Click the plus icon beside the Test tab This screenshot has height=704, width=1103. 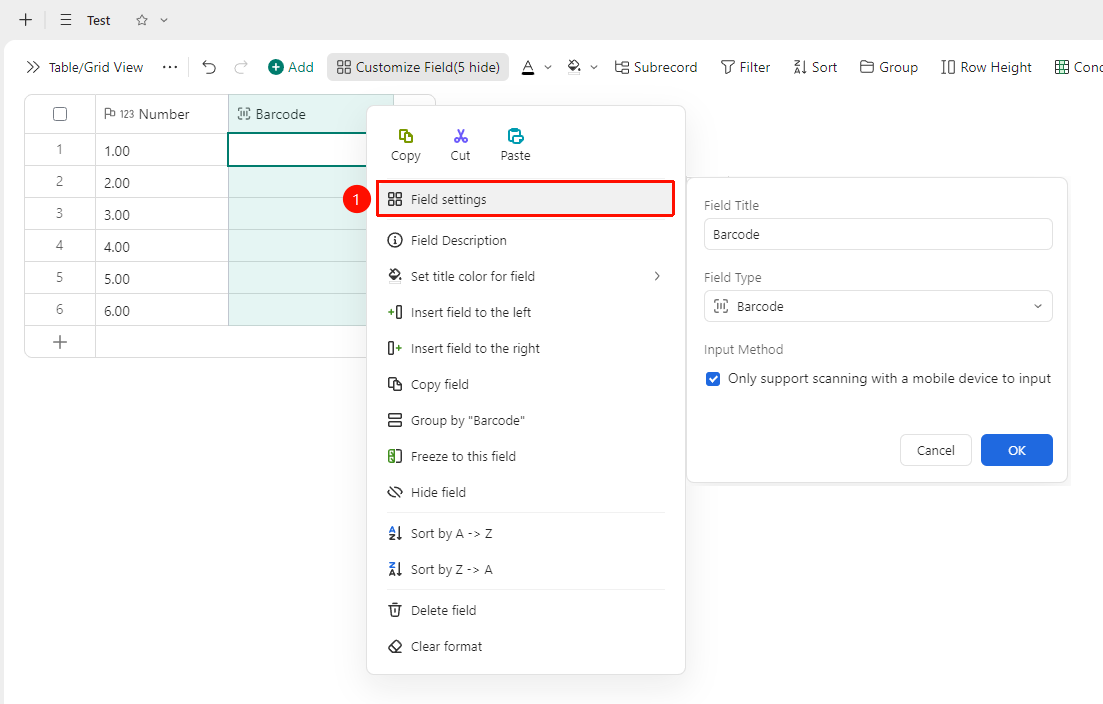pyautogui.click(x=25, y=20)
